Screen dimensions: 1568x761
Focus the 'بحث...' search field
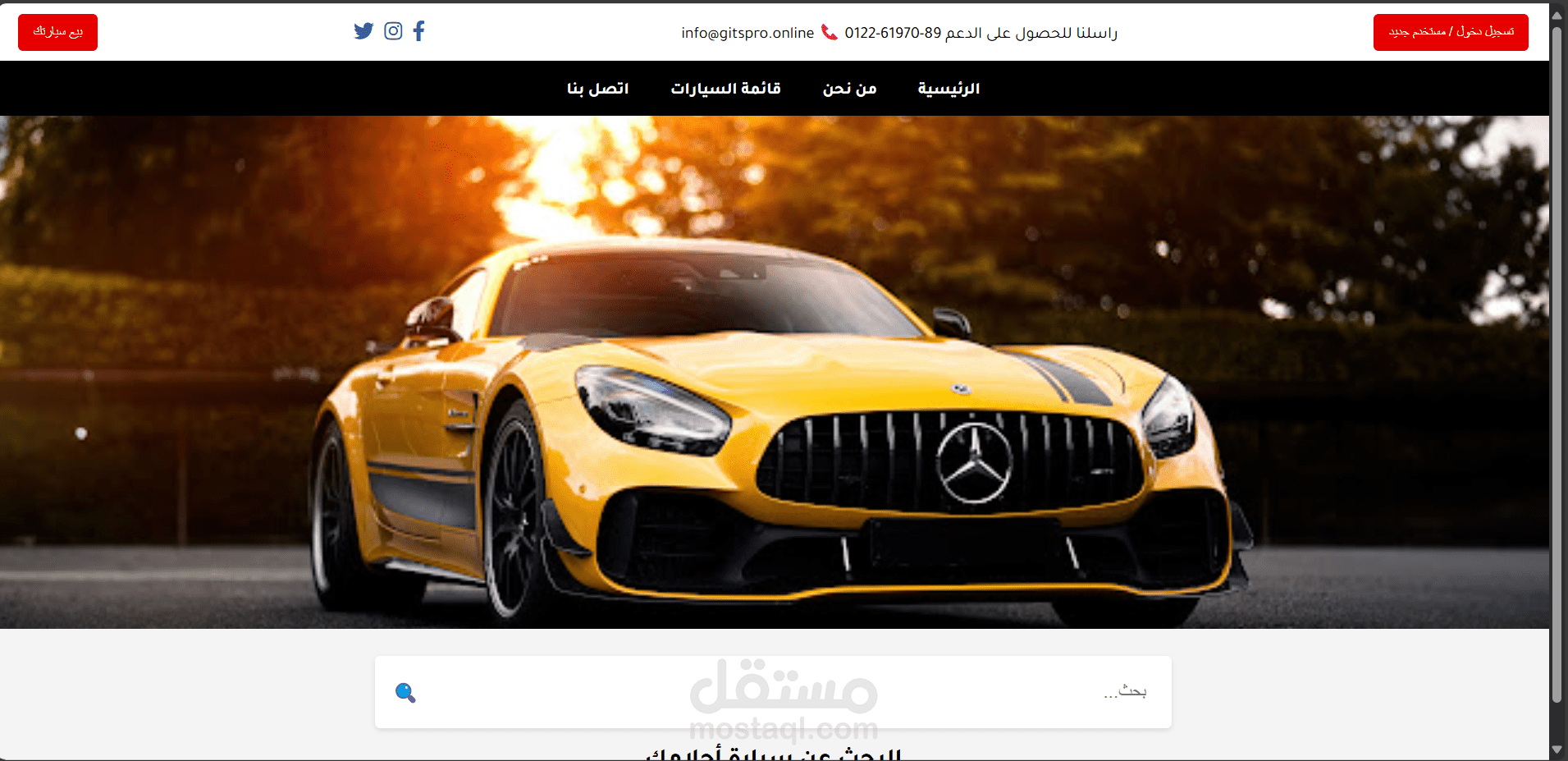coord(773,692)
